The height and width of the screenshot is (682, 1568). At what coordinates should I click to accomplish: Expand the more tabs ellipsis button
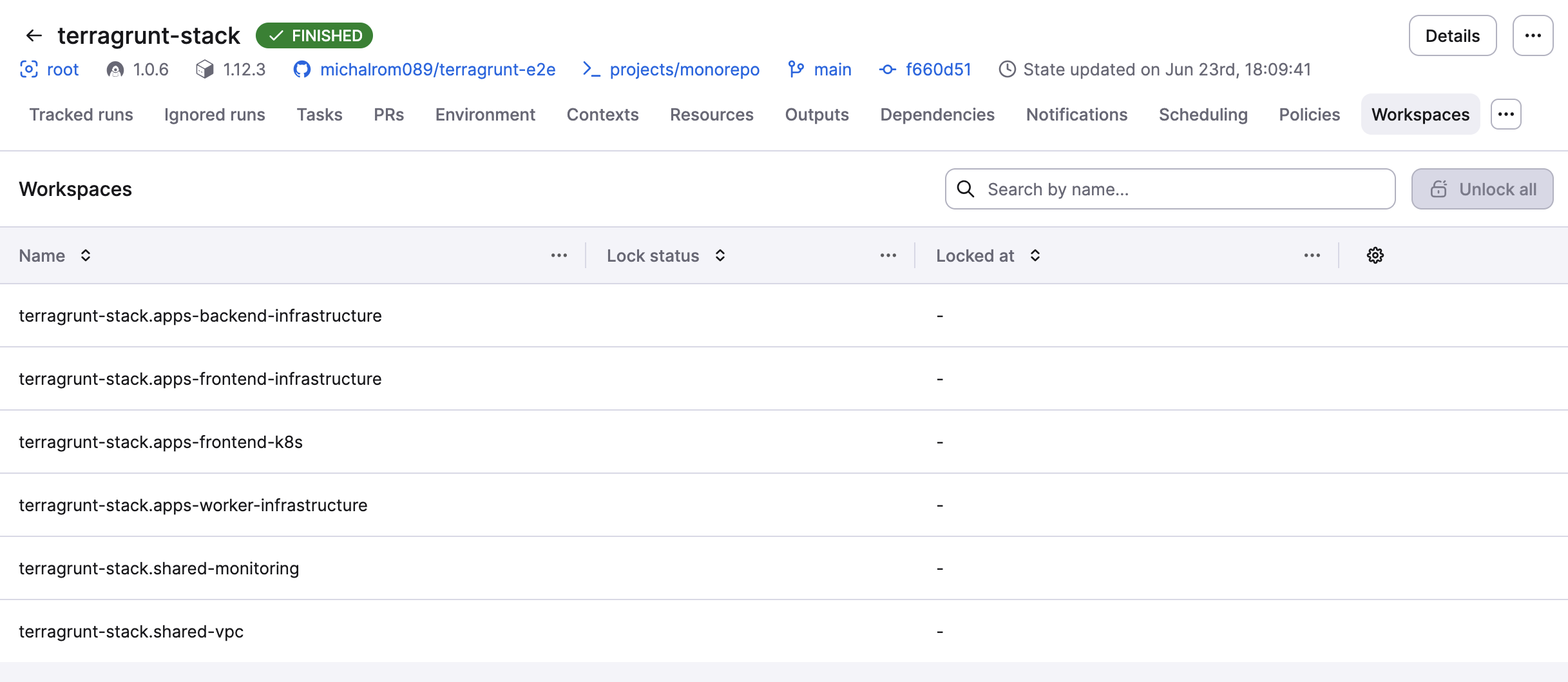pos(1506,115)
